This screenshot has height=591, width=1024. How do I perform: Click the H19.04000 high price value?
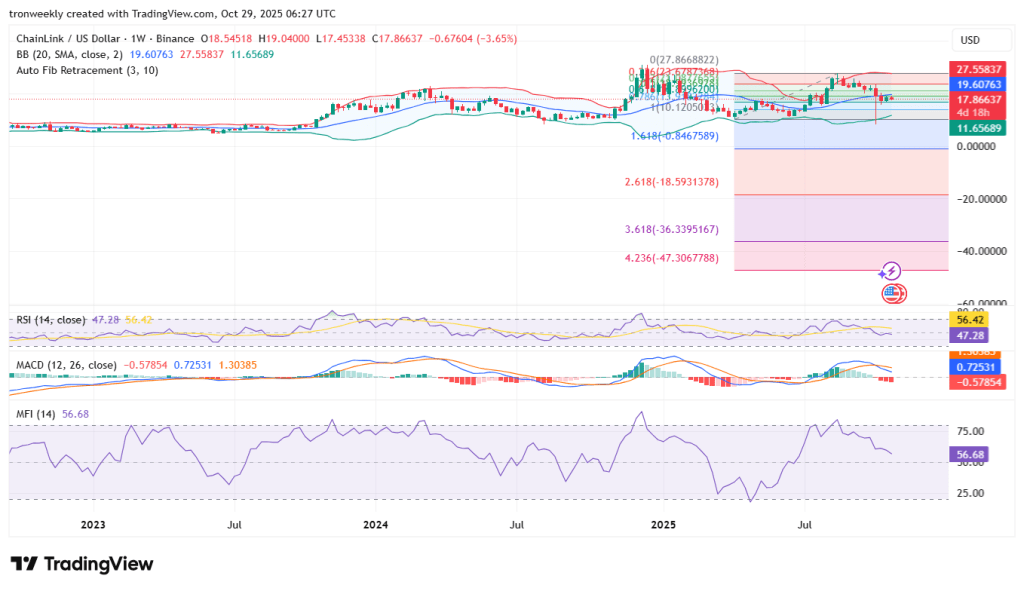tap(284, 39)
